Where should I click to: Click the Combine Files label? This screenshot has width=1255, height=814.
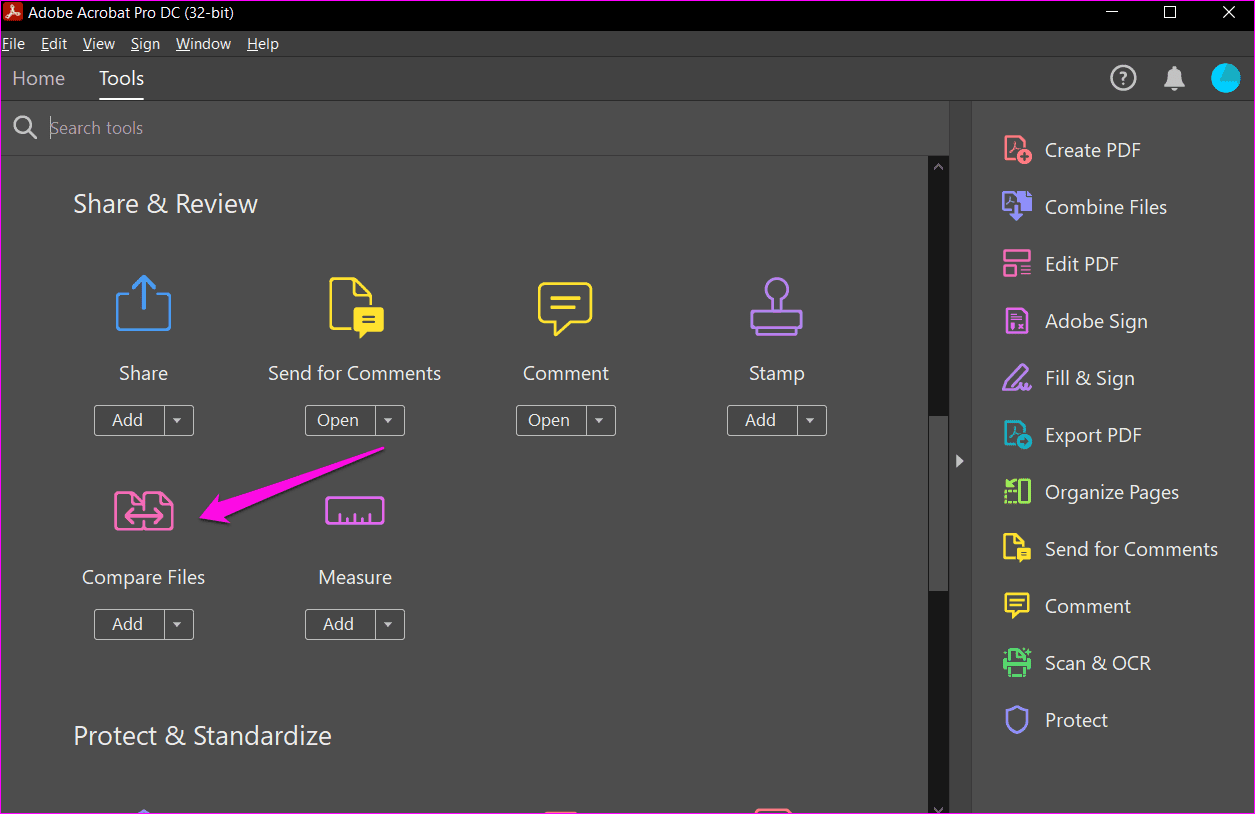tap(1106, 207)
